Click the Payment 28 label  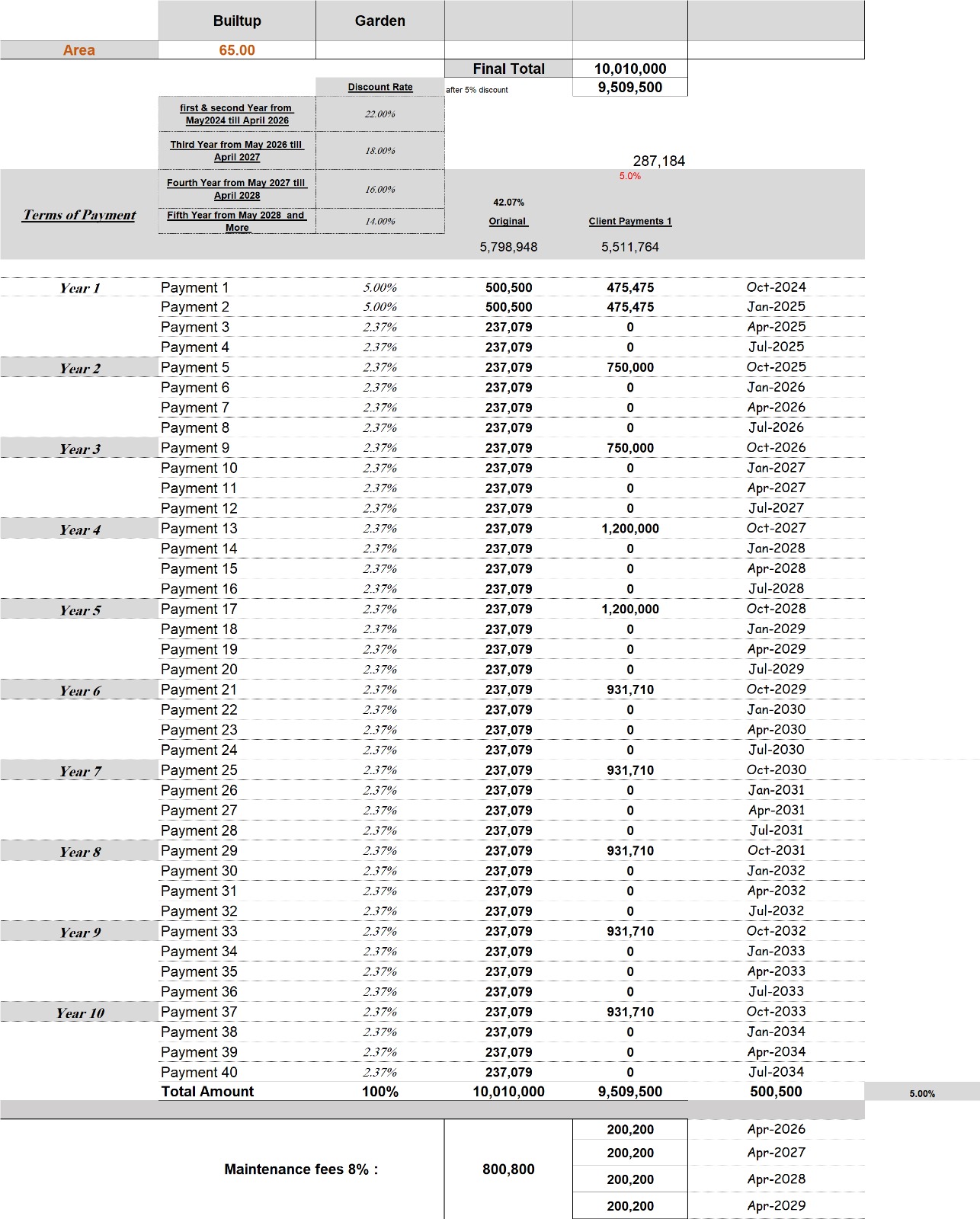point(199,830)
